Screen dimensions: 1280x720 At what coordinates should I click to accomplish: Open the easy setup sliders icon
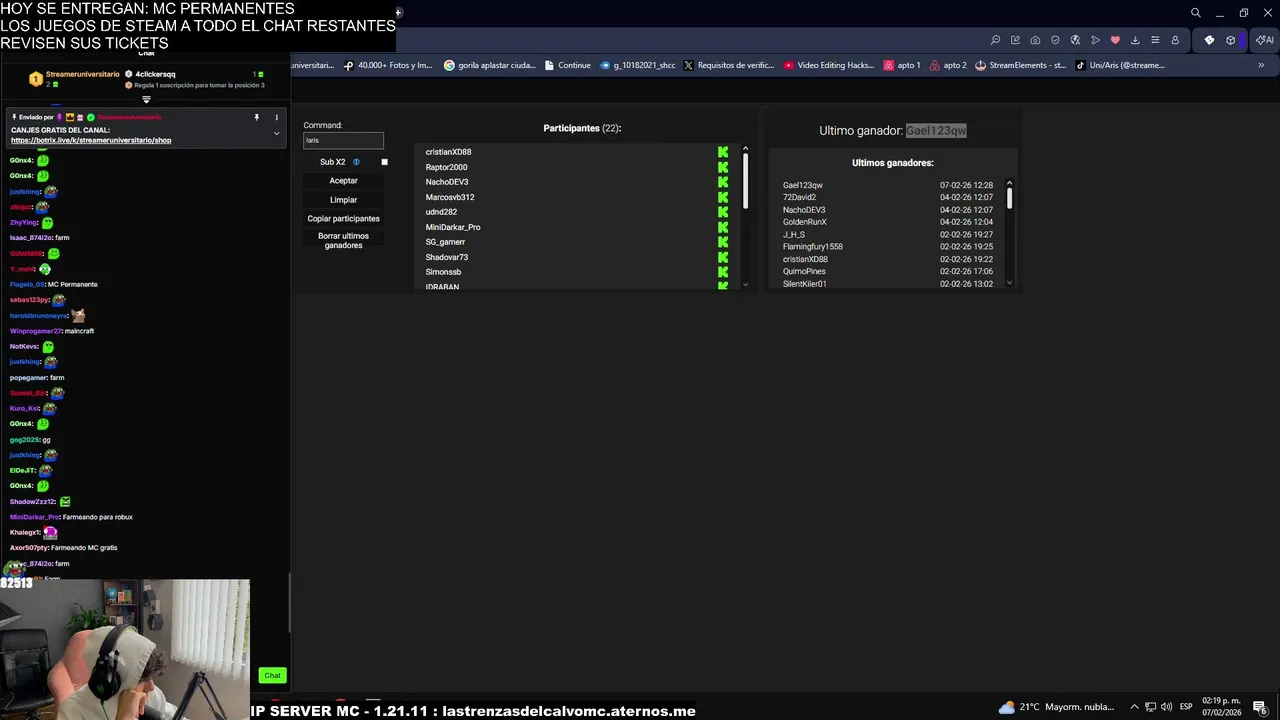(1155, 40)
